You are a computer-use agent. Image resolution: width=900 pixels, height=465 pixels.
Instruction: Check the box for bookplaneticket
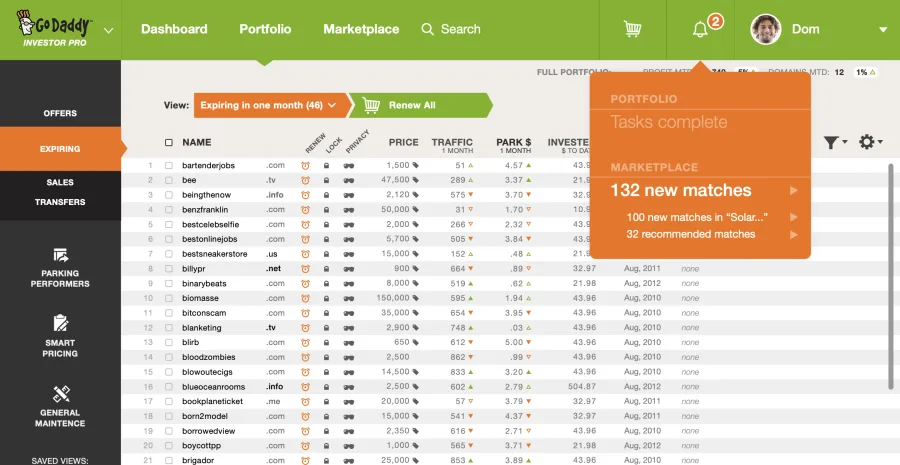coord(169,402)
